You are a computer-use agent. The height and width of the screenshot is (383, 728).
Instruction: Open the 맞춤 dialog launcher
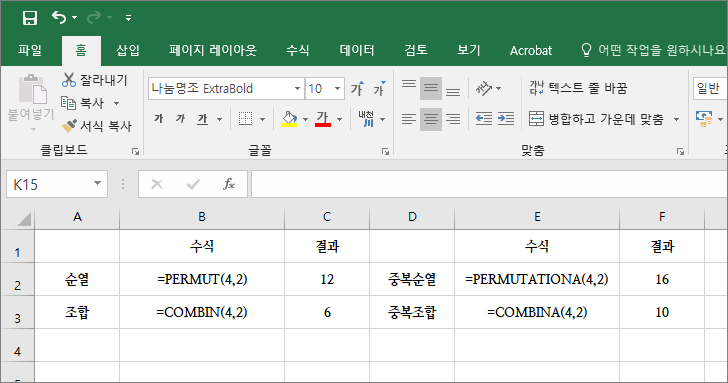tap(680, 151)
